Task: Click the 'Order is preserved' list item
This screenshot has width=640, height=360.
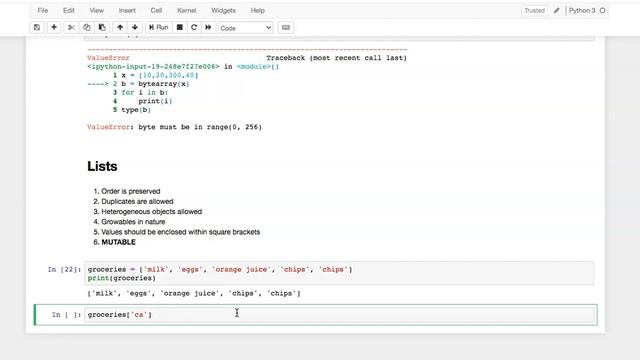Action: click(131, 191)
